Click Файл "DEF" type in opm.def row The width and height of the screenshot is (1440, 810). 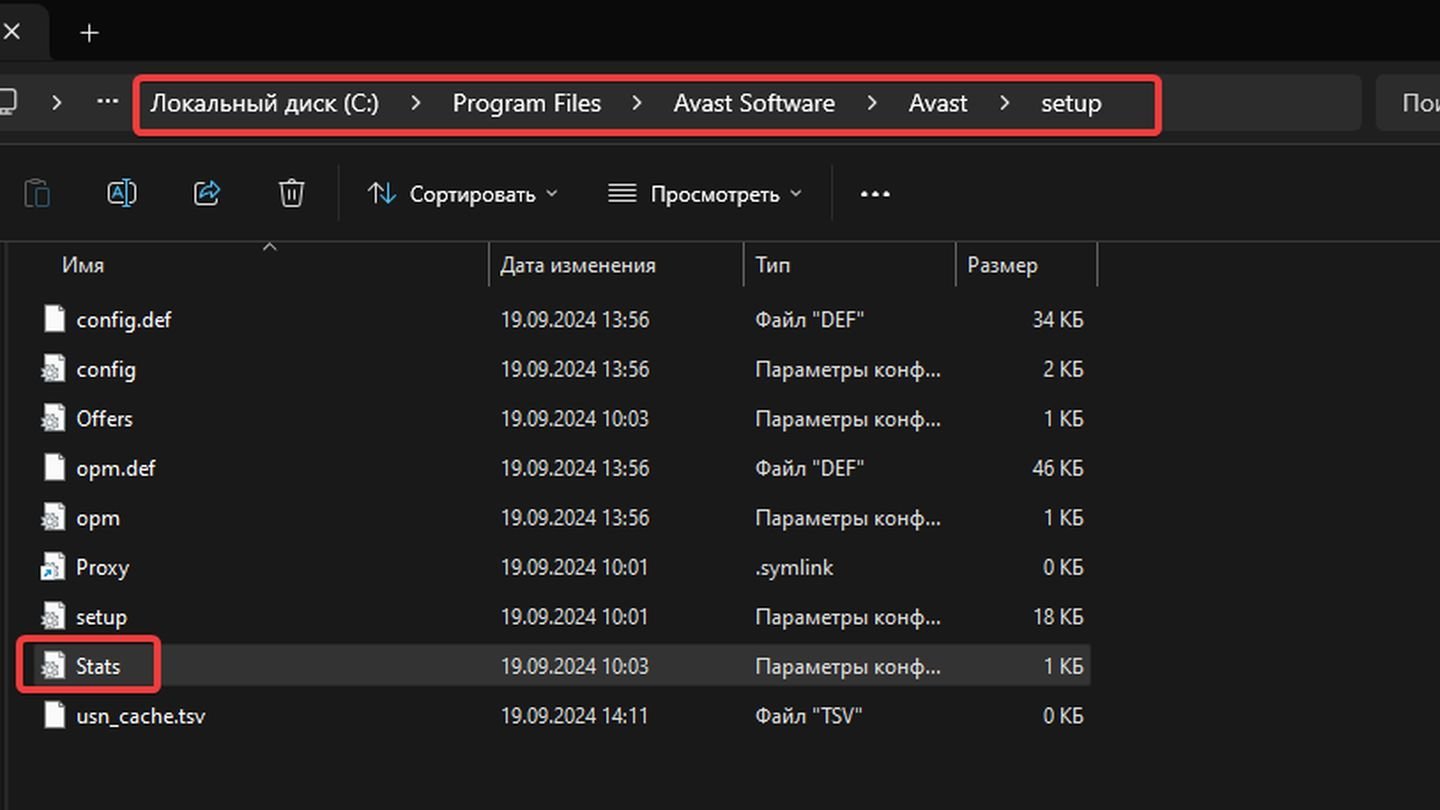(809, 468)
